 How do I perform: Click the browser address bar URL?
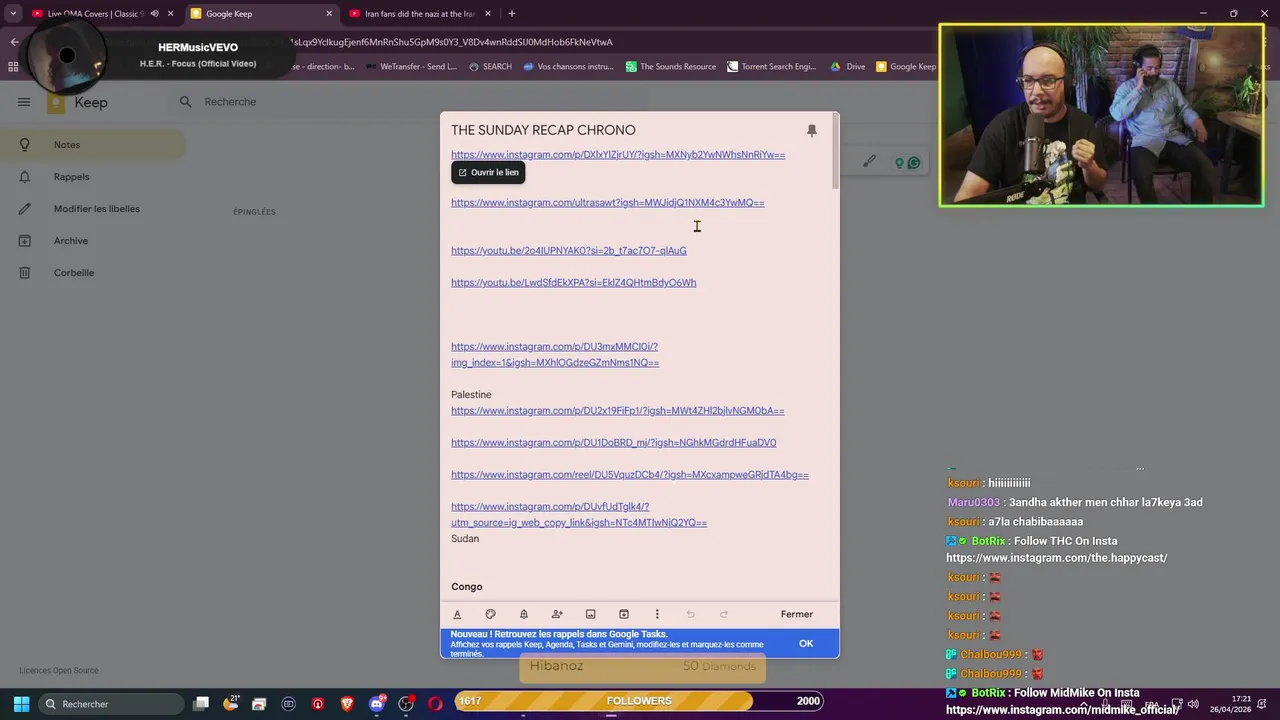(x=450, y=42)
